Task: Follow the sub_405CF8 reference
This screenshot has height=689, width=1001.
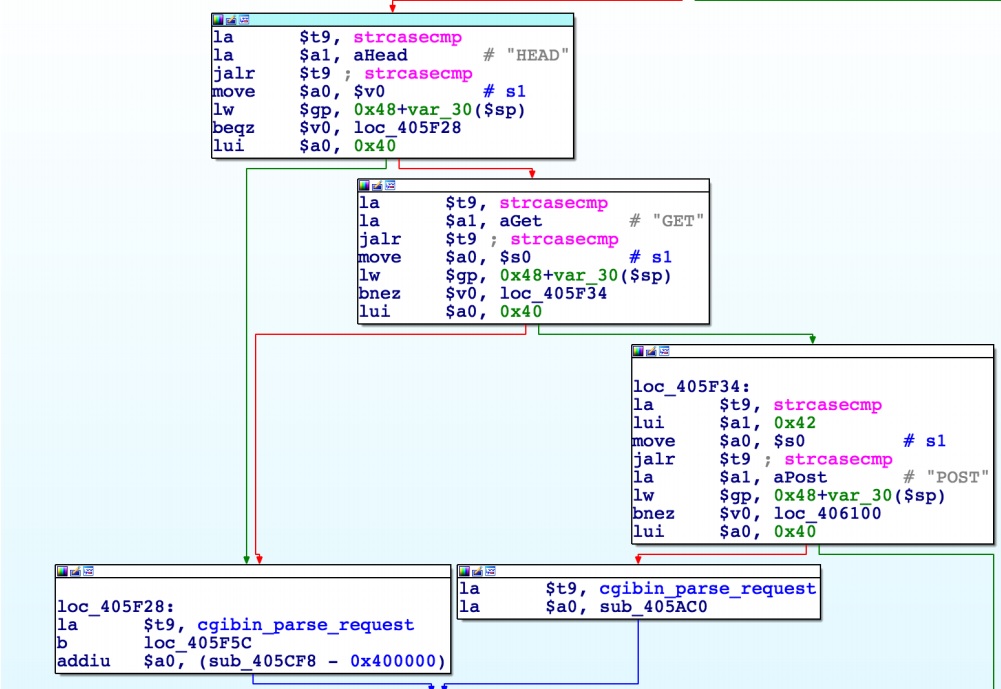Action: tap(262, 662)
